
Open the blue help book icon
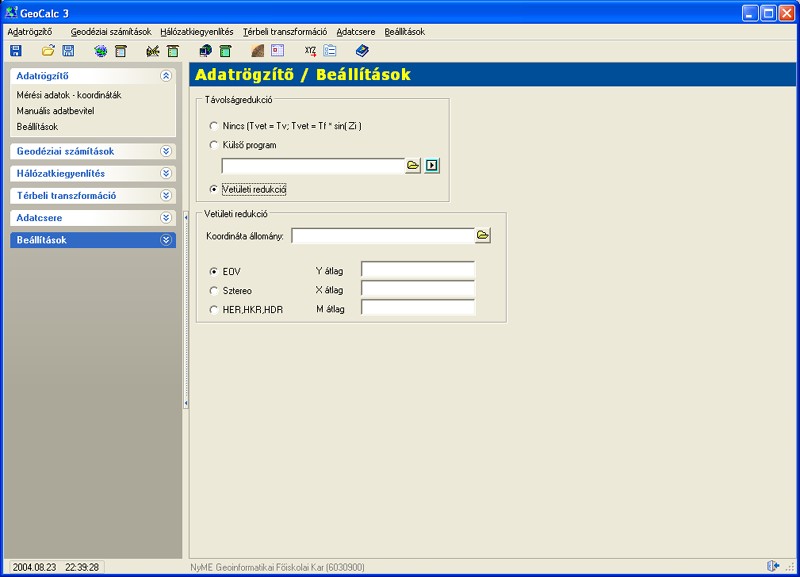tap(362, 51)
